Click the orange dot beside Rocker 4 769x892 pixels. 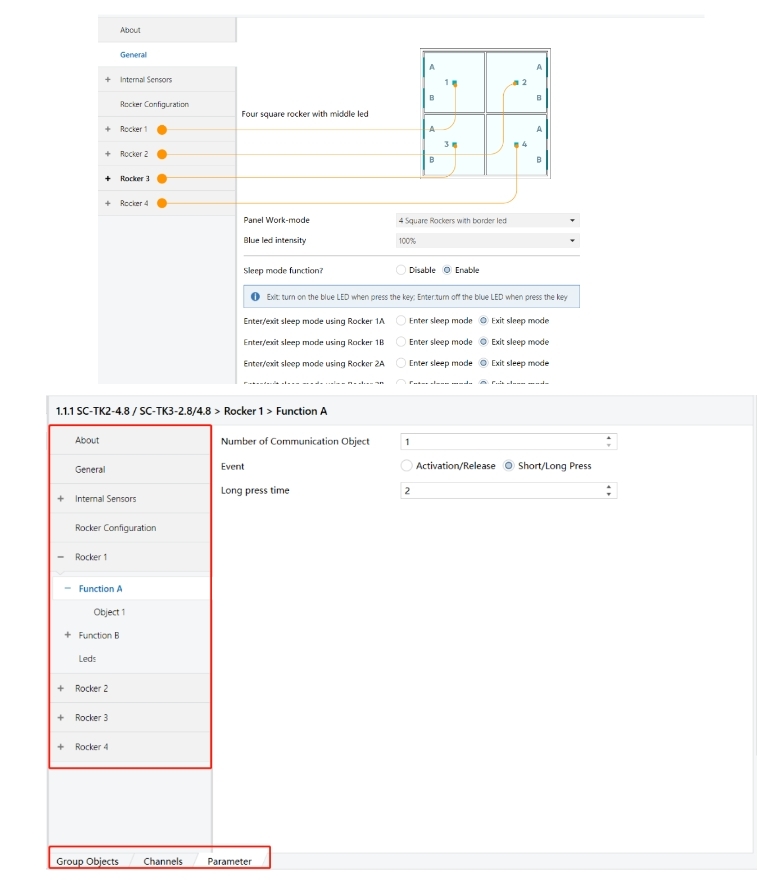(162, 203)
